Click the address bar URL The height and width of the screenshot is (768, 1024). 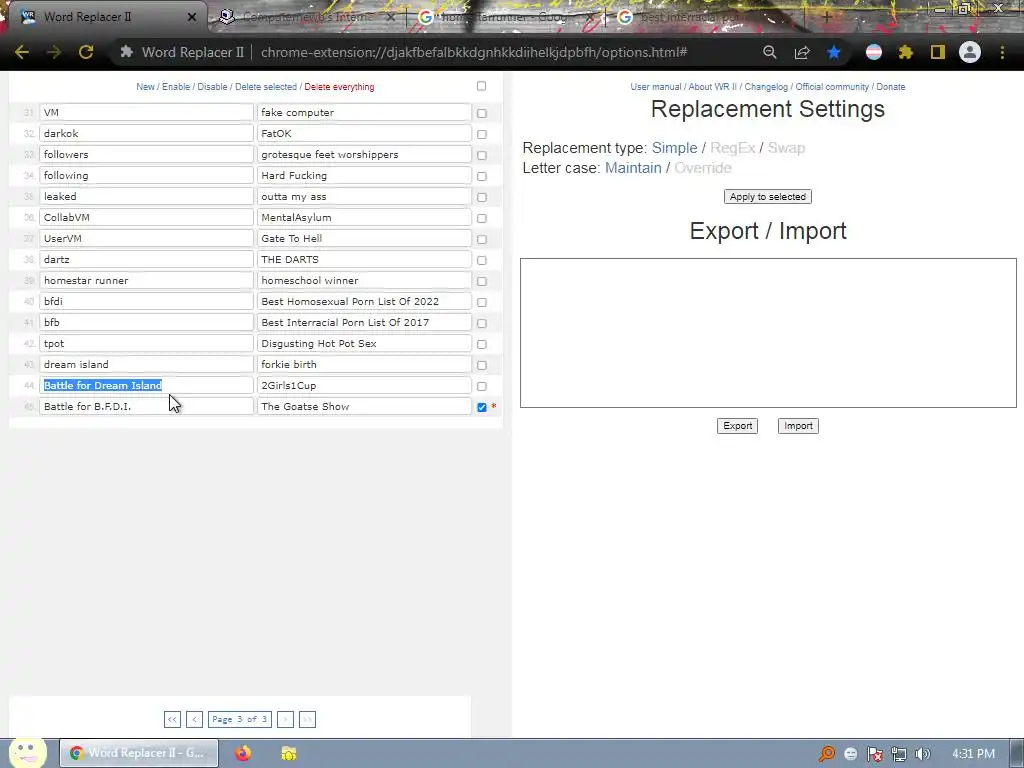473,52
